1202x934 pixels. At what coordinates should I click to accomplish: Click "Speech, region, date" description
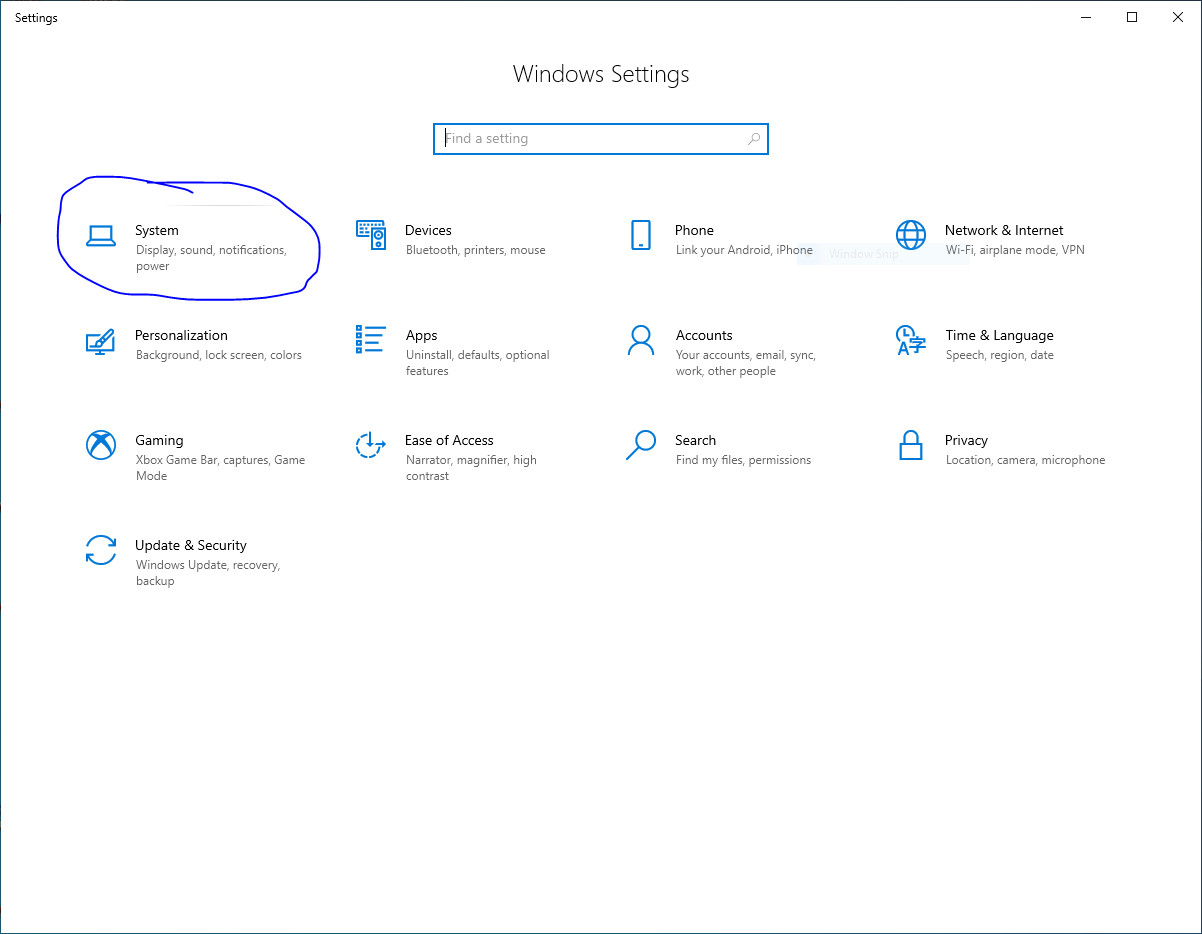pos(1000,355)
